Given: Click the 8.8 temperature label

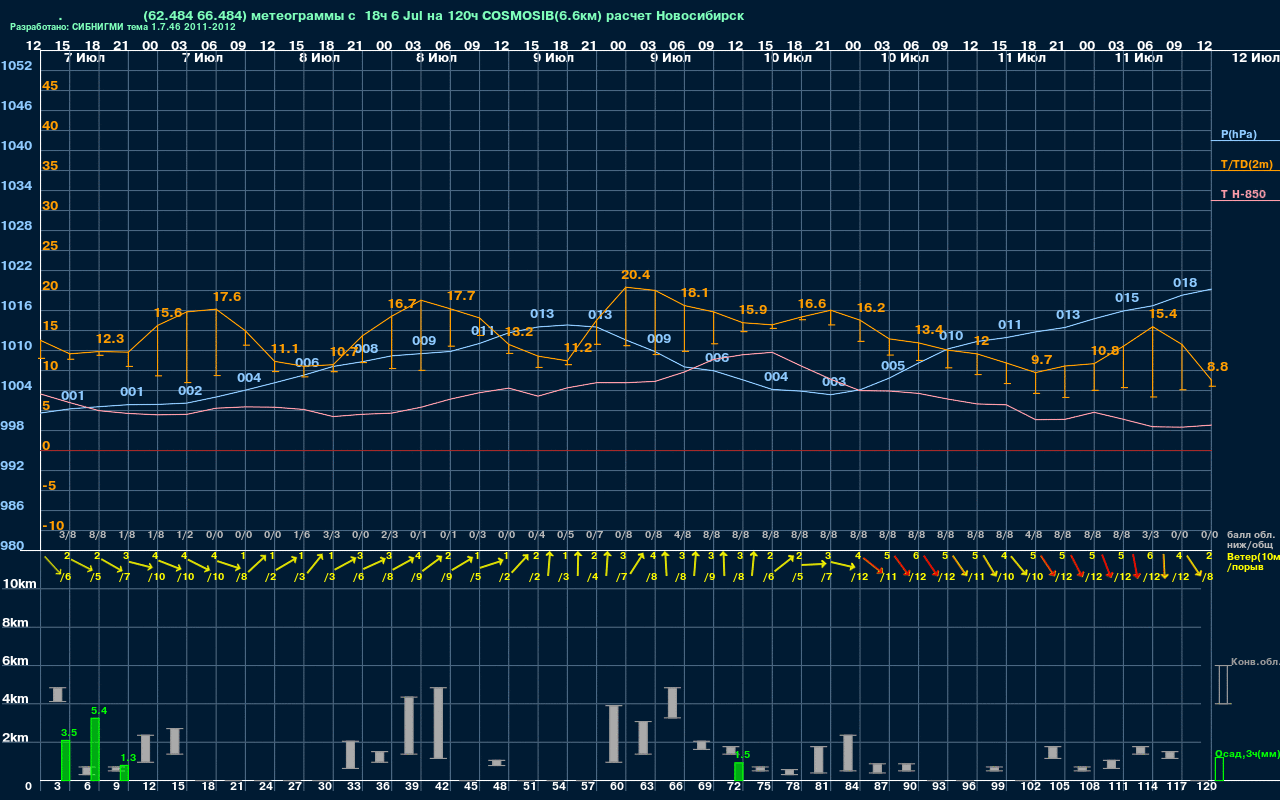Looking at the screenshot, I should pyautogui.click(x=1217, y=367).
